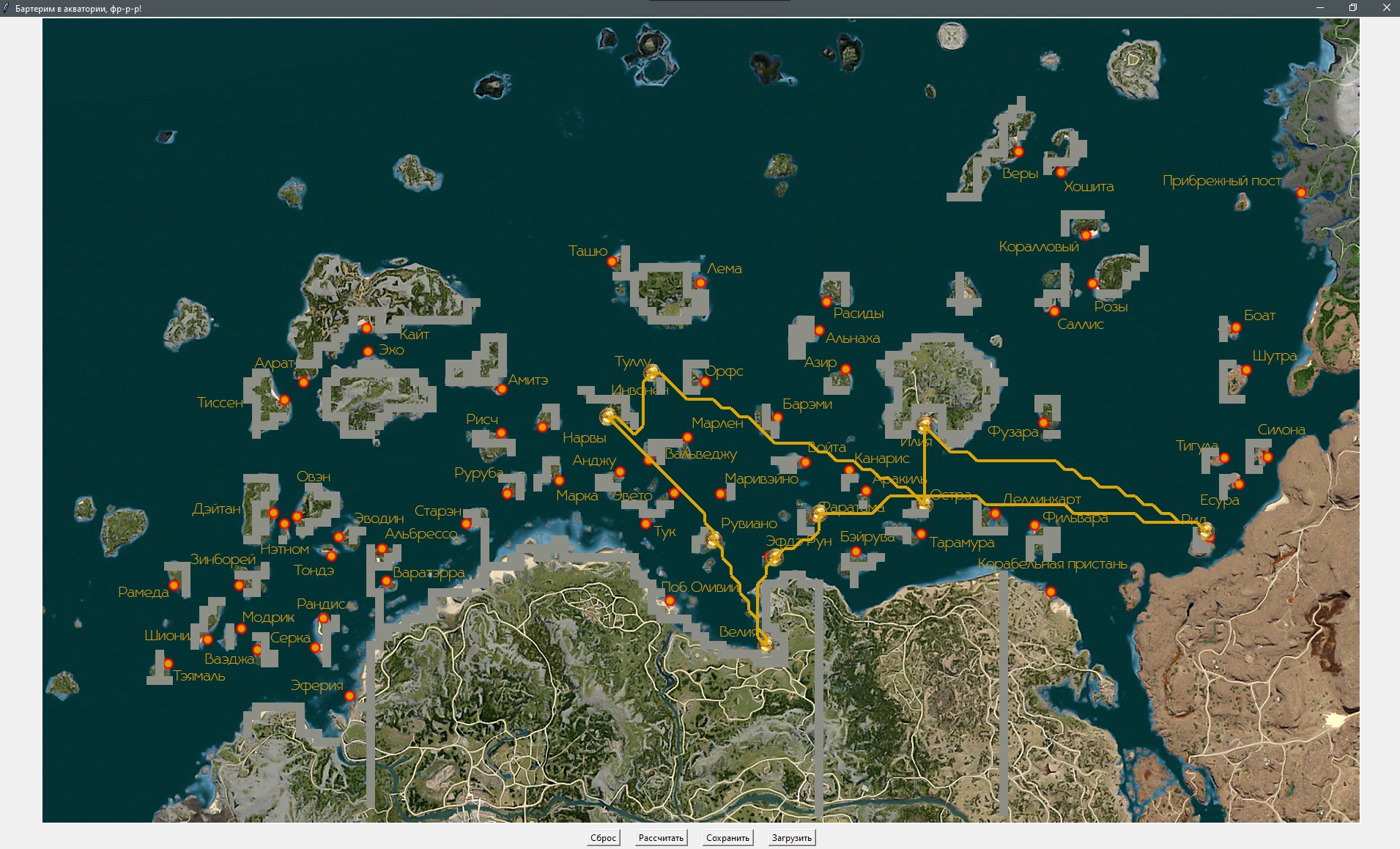This screenshot has width=1400, height=849.
Task: Pick the Веры island red marker
Action: click(x=1018, y=152)
